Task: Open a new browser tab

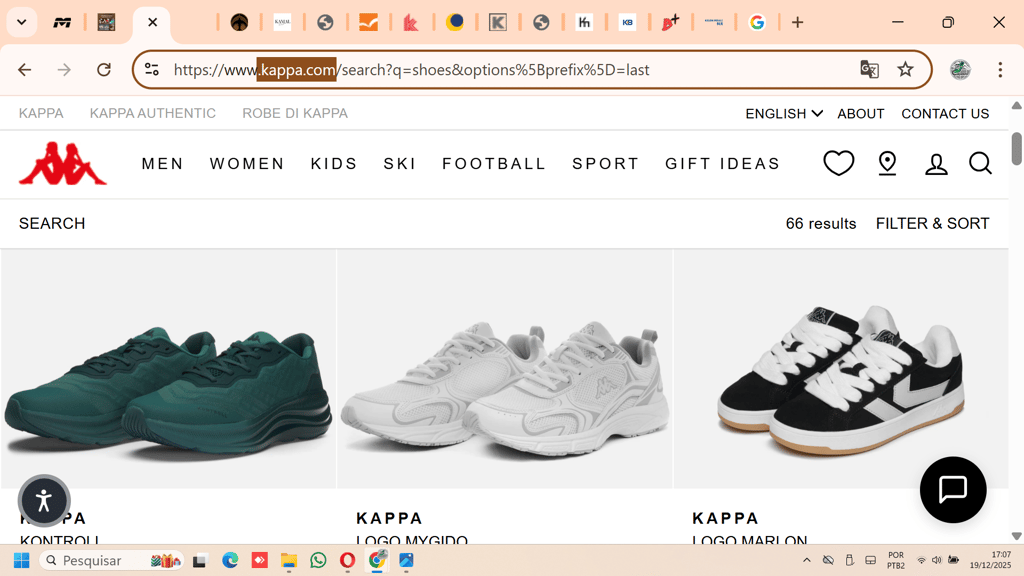Action: 797,22
